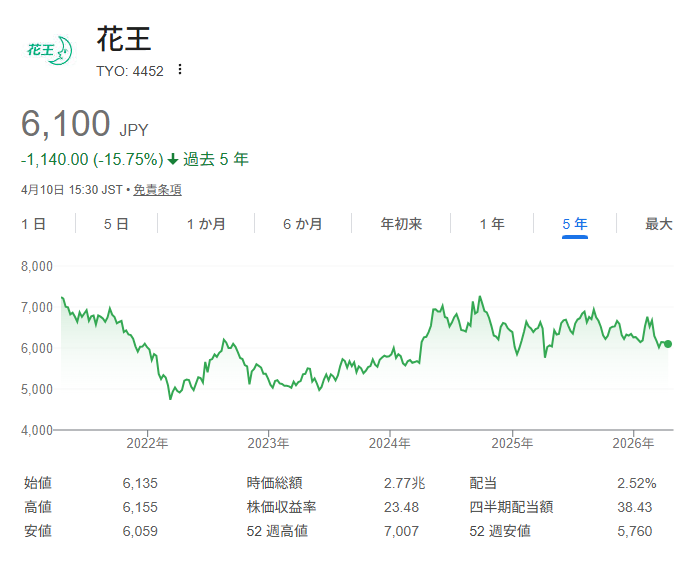Image resolution: width=690 pixels, height=564 pixels.
Task: Click the 2.77兆 market cap value
Action: tap(404, 483)
